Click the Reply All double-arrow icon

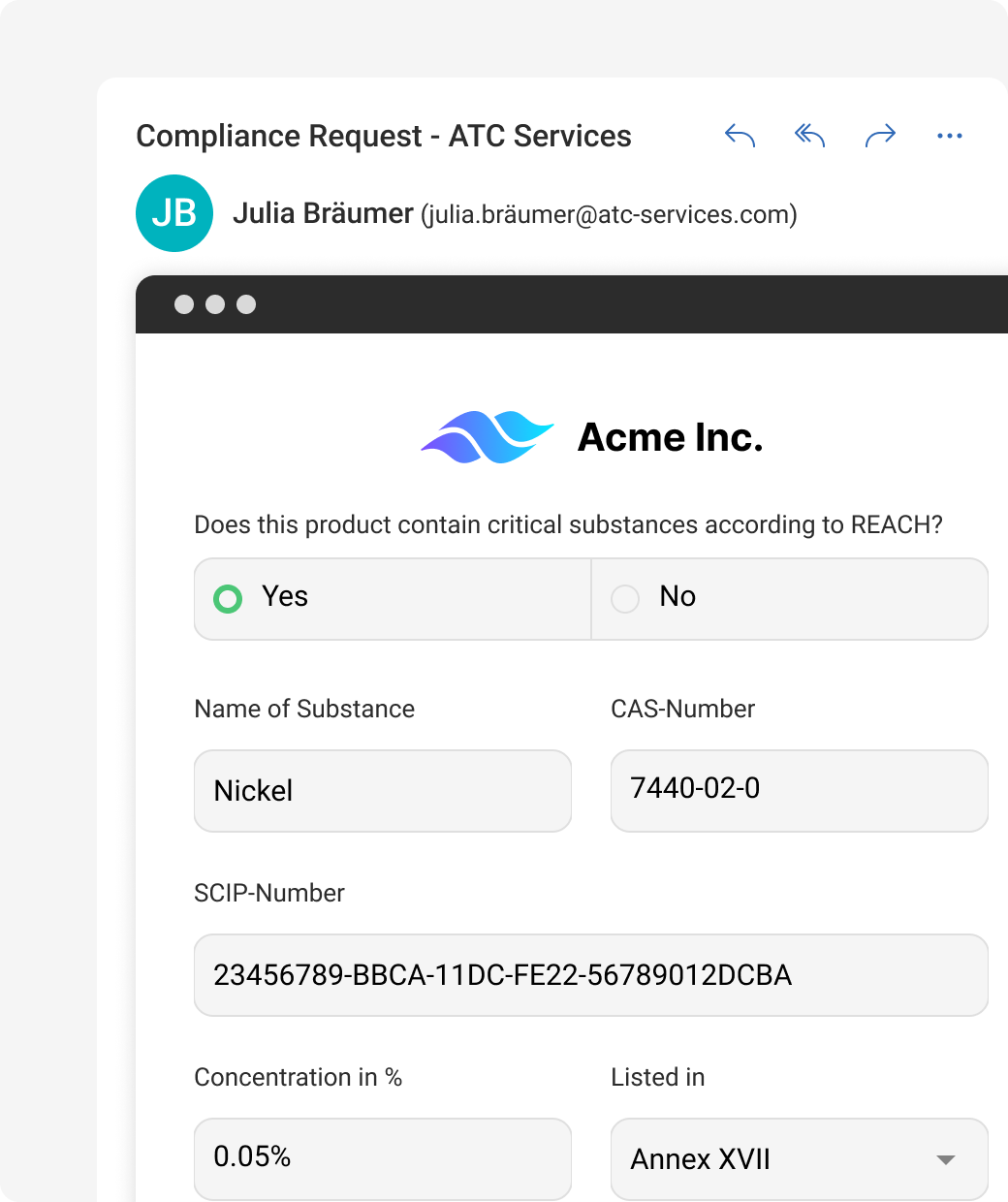click(809, 136)
